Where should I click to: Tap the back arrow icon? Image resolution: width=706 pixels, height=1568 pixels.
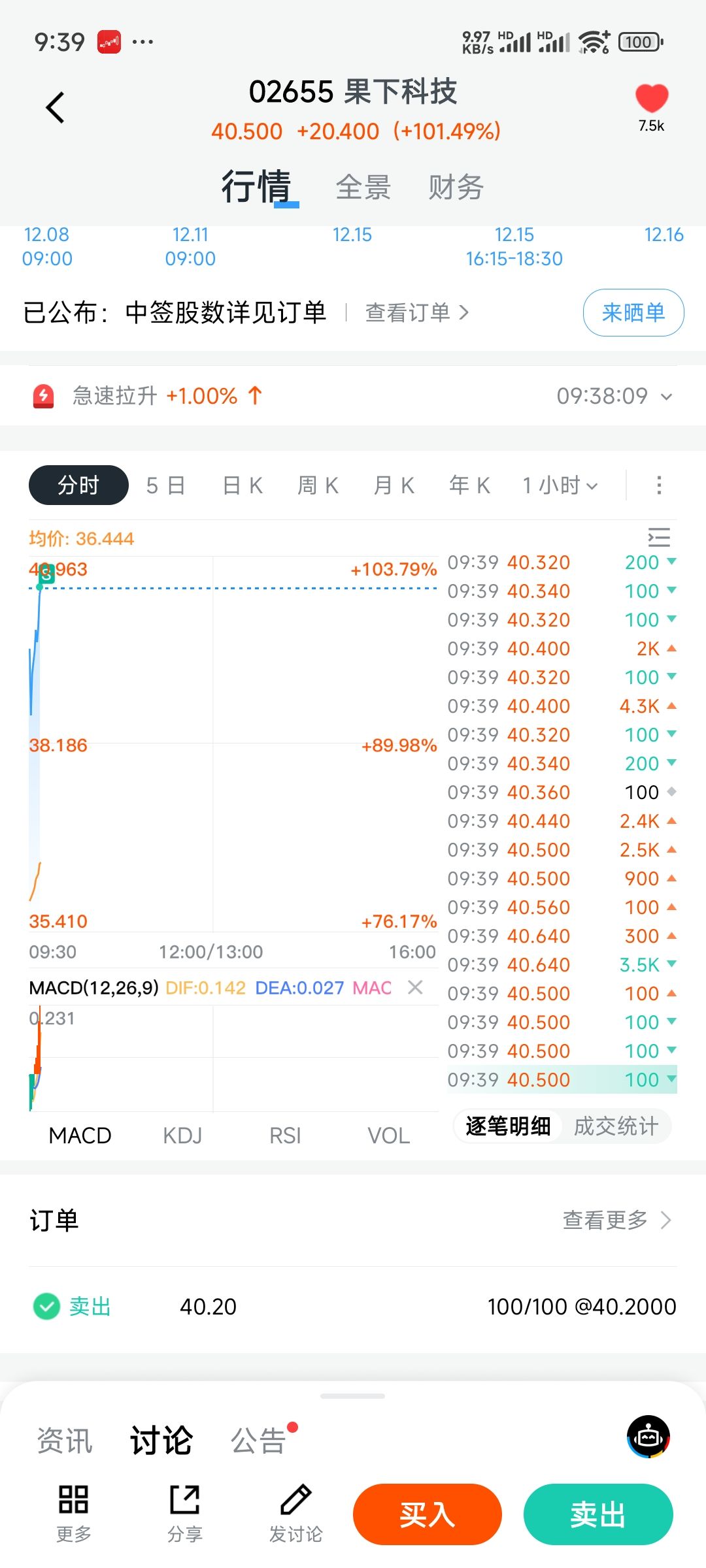(56, 108)
